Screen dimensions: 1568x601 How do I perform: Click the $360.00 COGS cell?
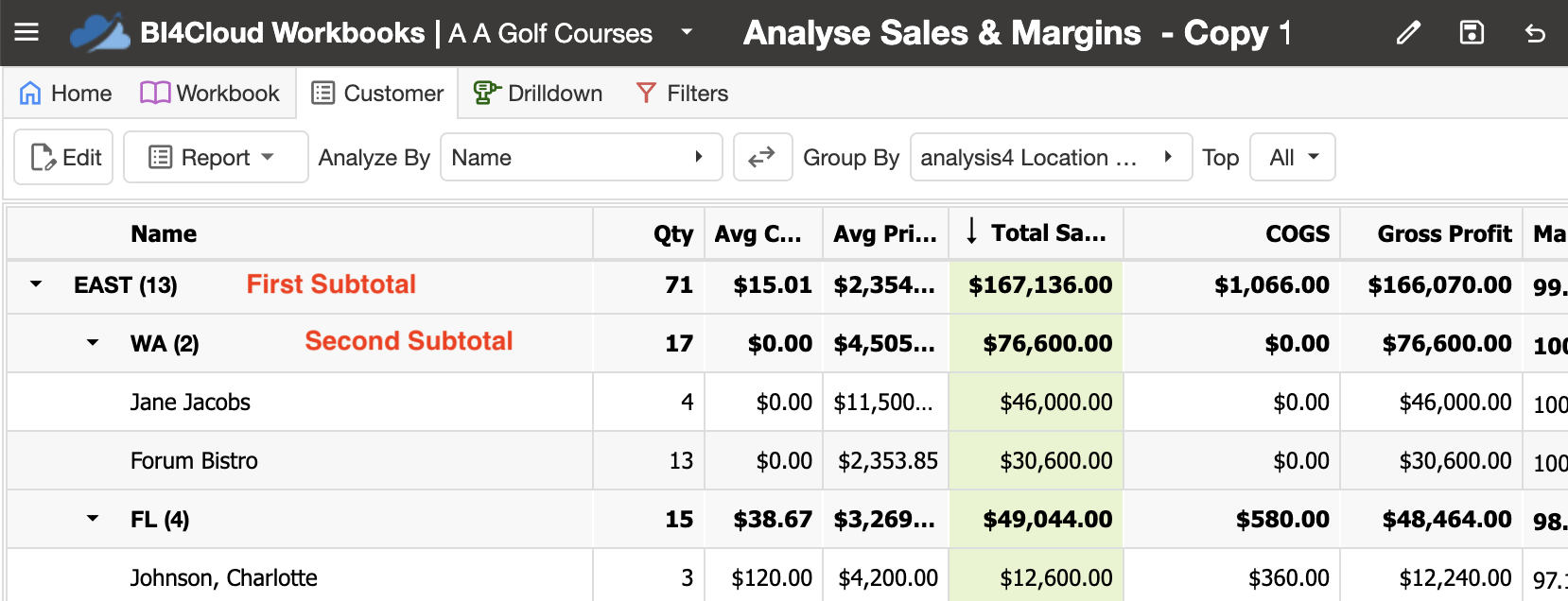pyautogui.click(x=1231, y=576)
